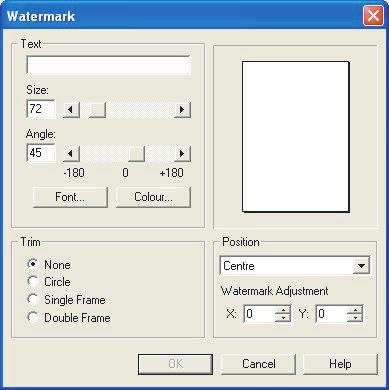
Task: Click the Angle slider right arrow
Action: (182, 153)
